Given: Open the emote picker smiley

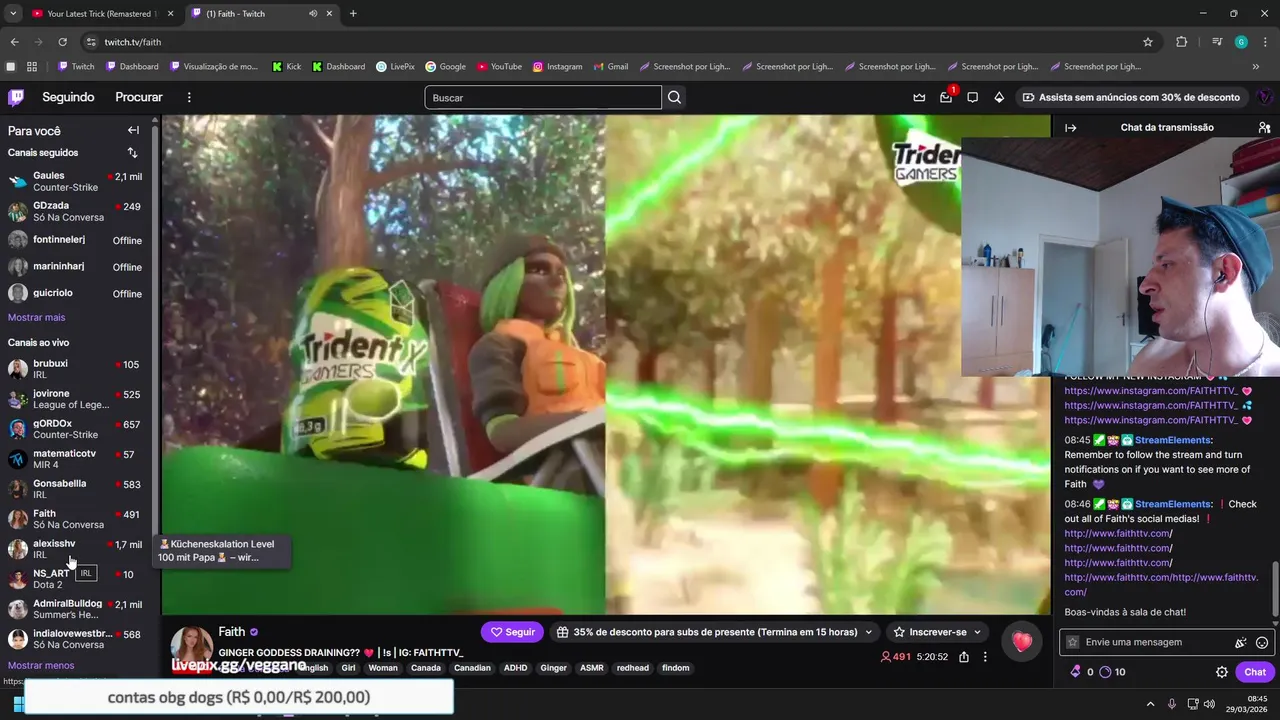Looking at the screenshot, I should [x=1262, y=642].
